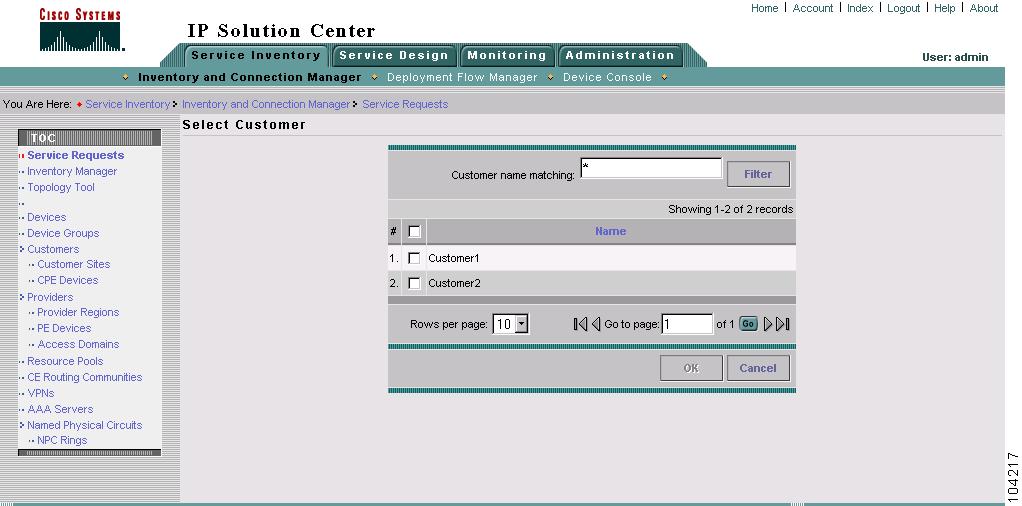
Task: Focus the Customer name matching field
Action: [x=651, y=168]
